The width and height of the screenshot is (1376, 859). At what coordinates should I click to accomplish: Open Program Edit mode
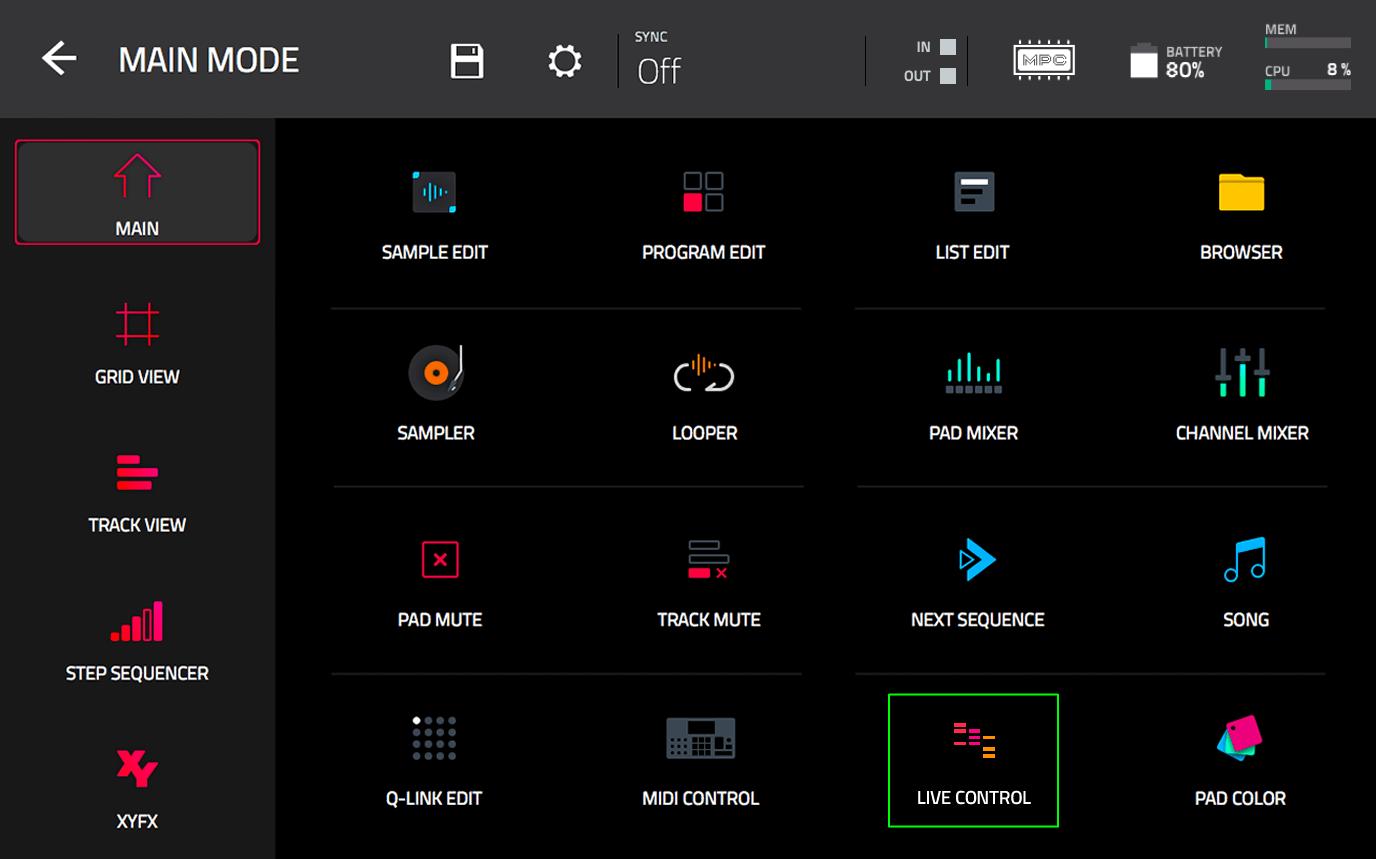pyautogui.click(x=704, y=215)
